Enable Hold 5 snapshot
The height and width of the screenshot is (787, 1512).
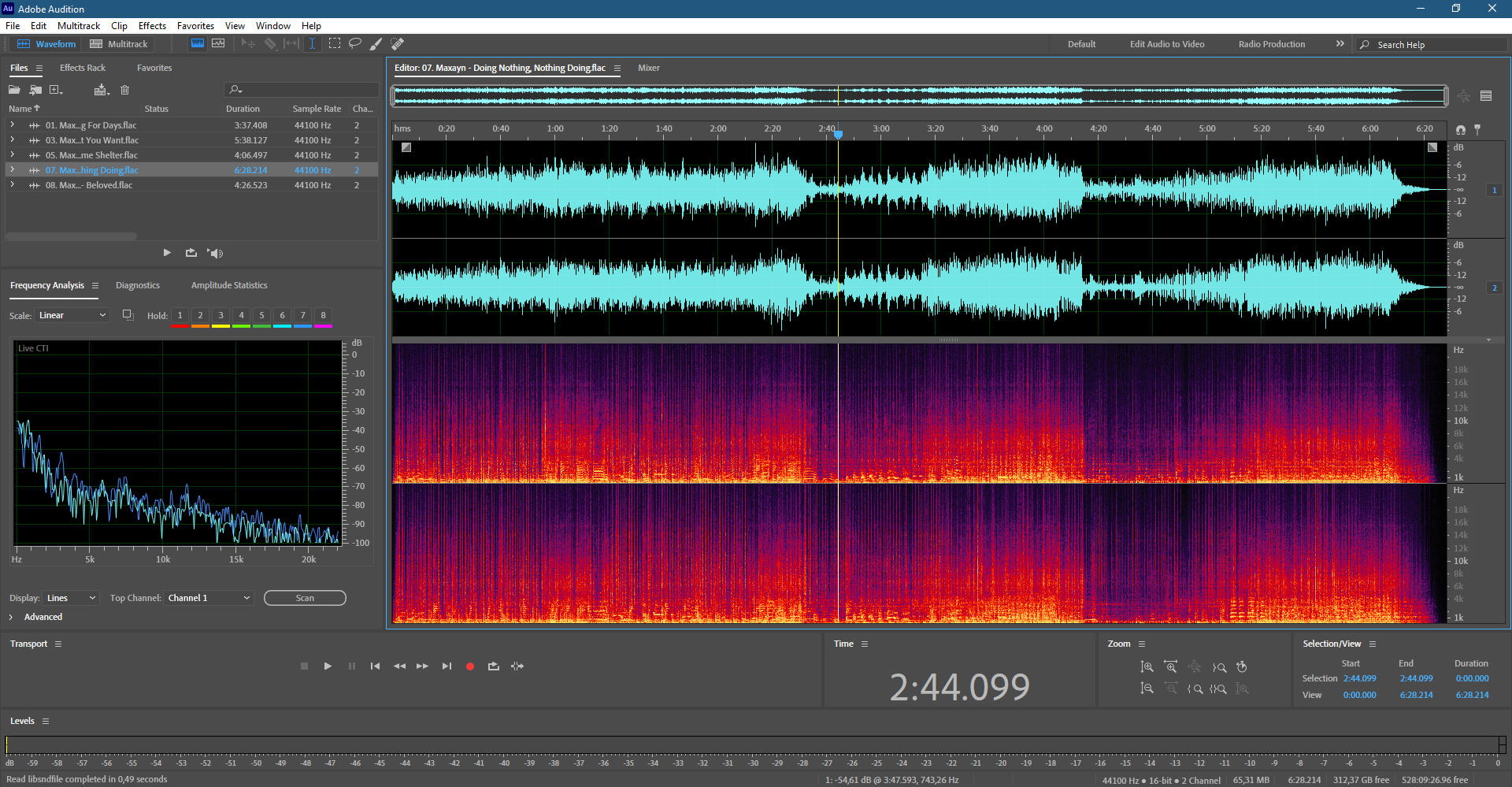tap(261, 316)
